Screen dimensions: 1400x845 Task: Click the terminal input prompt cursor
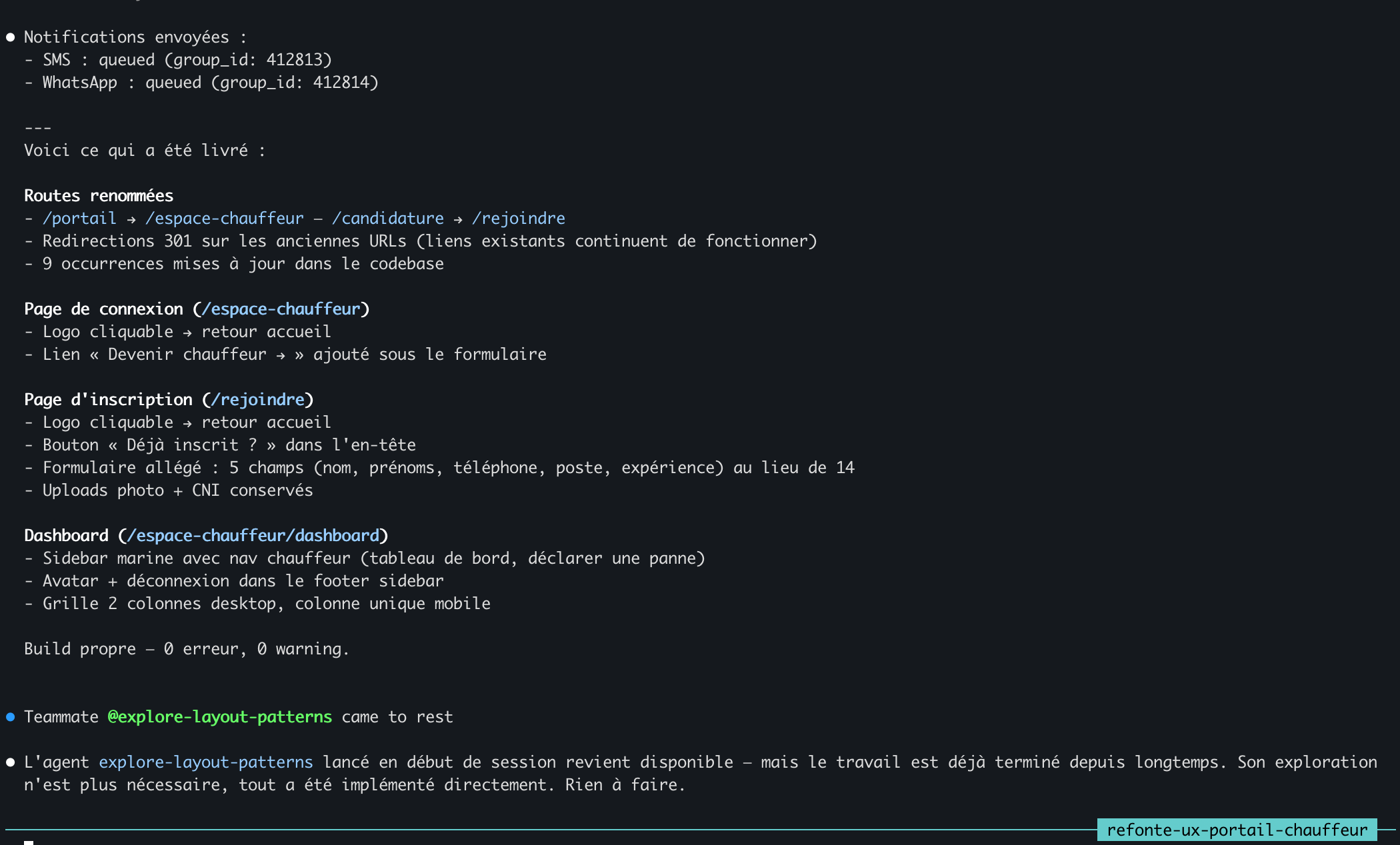(29, 842)
